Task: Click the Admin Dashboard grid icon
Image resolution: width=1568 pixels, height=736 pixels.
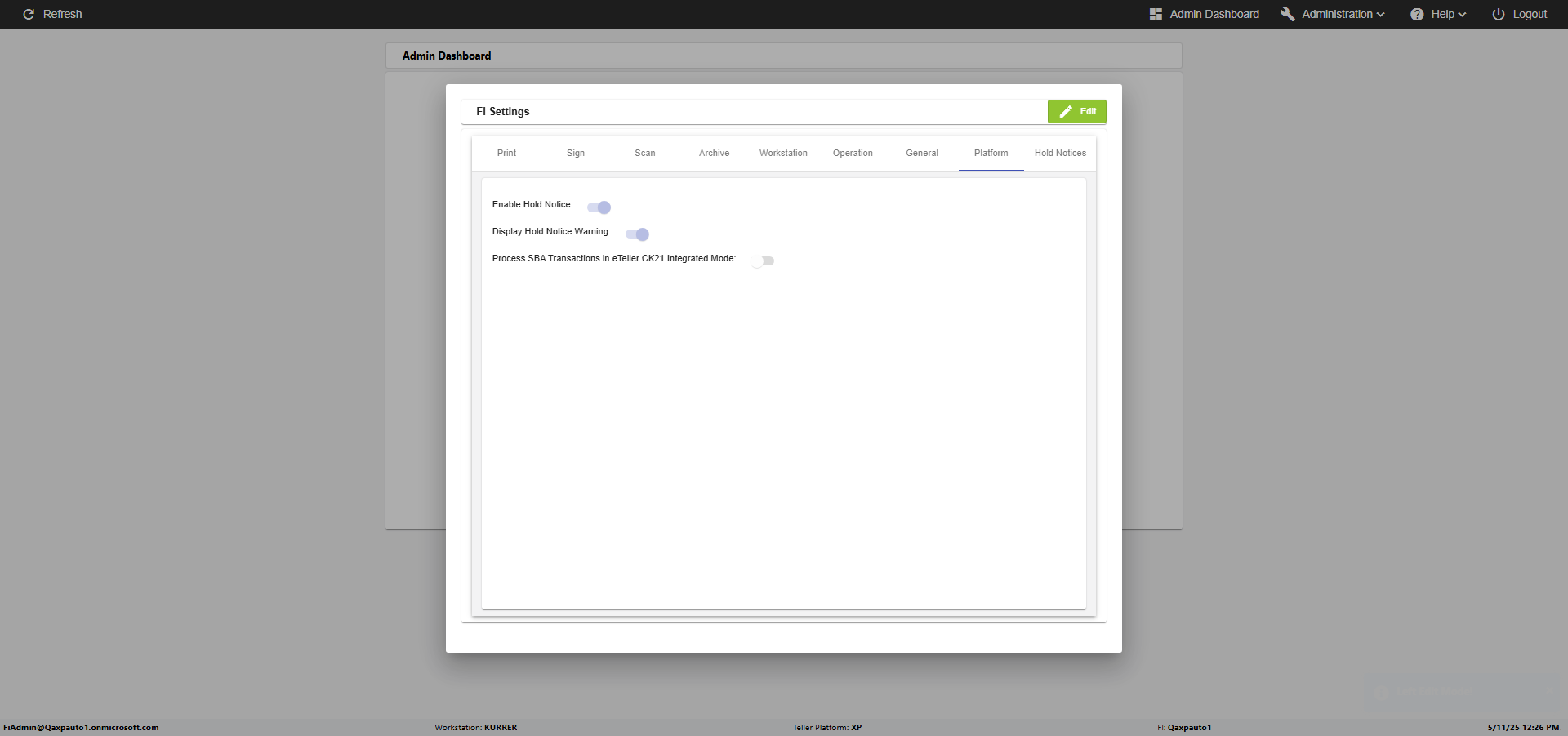Action: [x=1156, y=15]
